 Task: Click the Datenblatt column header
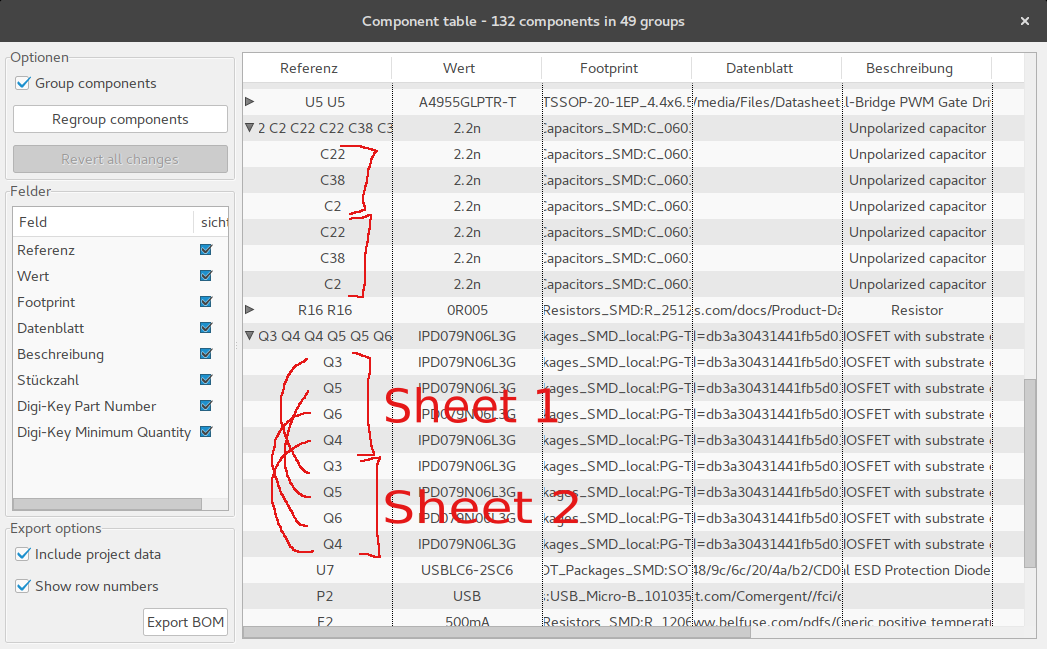tap(766, 69)
